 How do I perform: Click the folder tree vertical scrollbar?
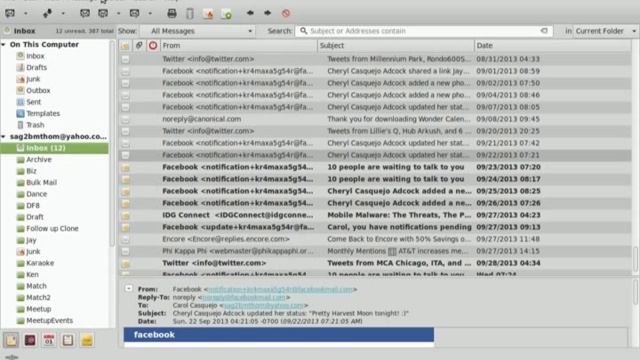click(x=113, y=143)
